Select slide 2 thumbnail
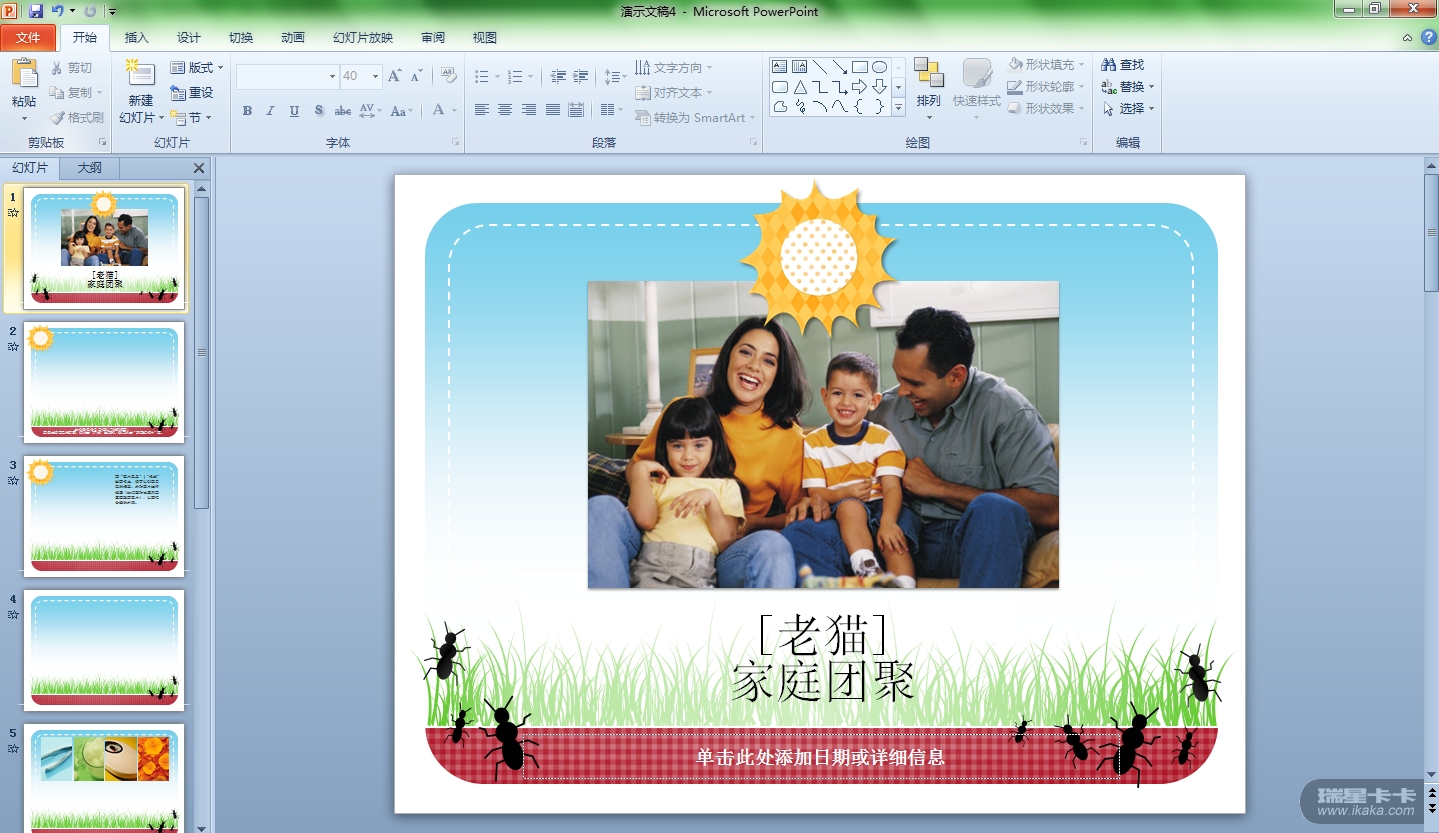The height and width of the screenshot is (833, 1439). click(104, 381)
